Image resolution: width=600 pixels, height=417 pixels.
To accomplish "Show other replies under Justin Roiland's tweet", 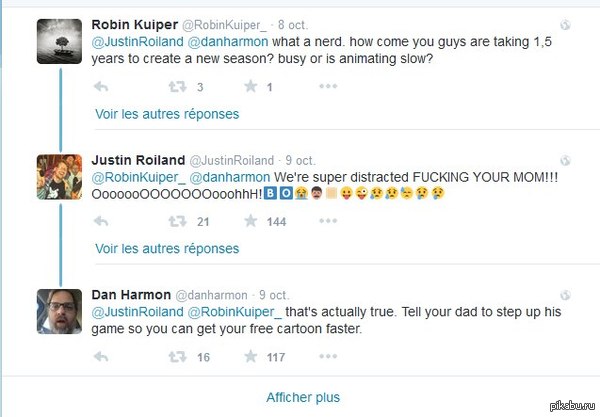I will 167,249.
